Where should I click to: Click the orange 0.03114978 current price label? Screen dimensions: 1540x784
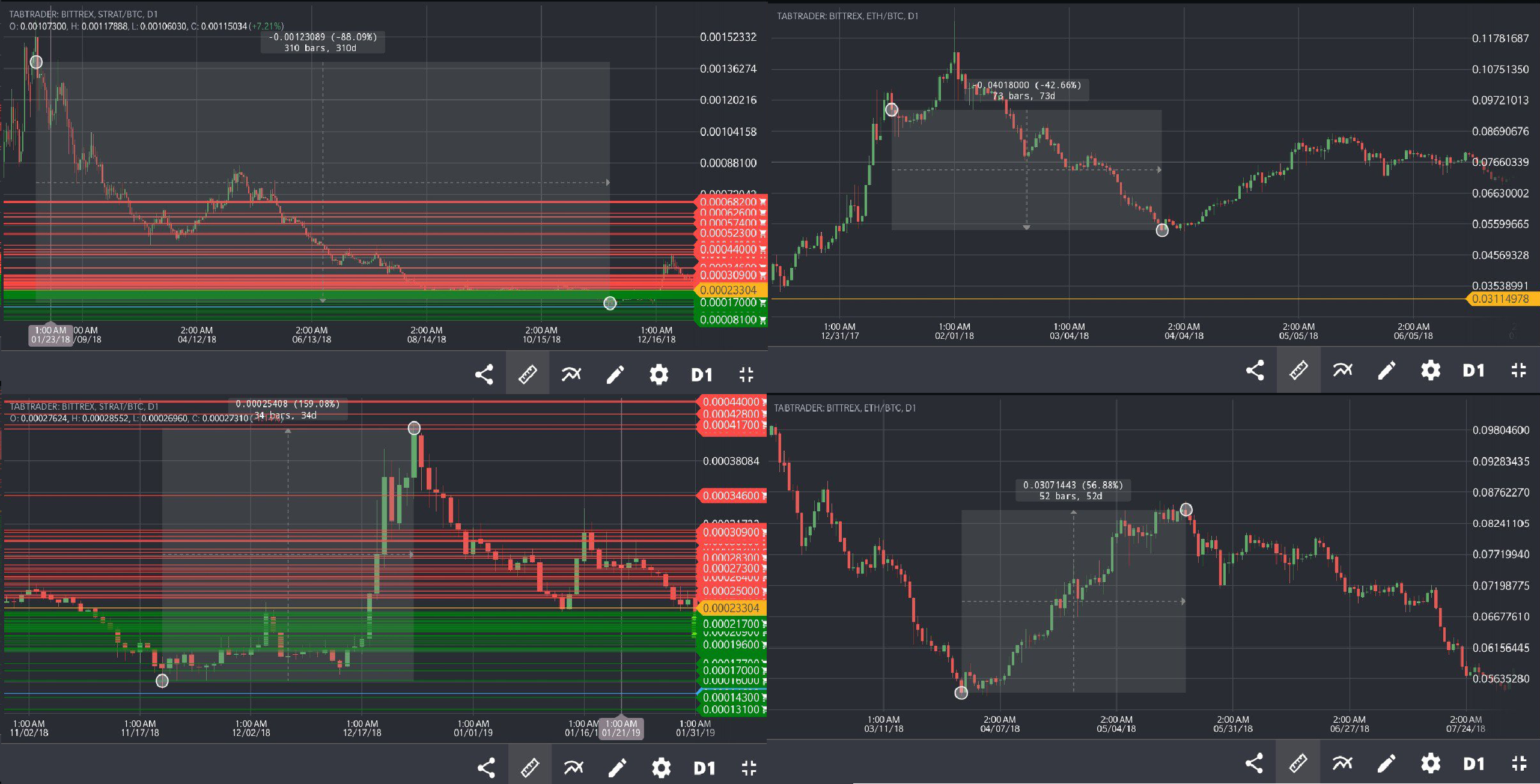[x=1501, y=299]
